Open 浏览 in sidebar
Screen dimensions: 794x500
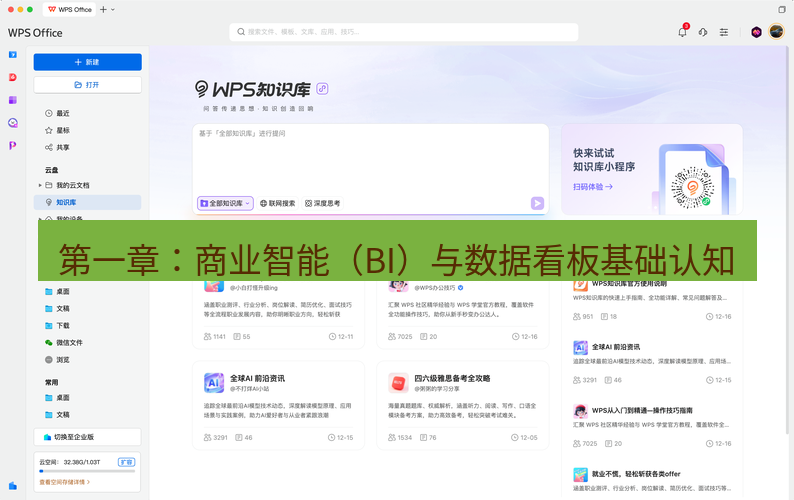[87, 360]
